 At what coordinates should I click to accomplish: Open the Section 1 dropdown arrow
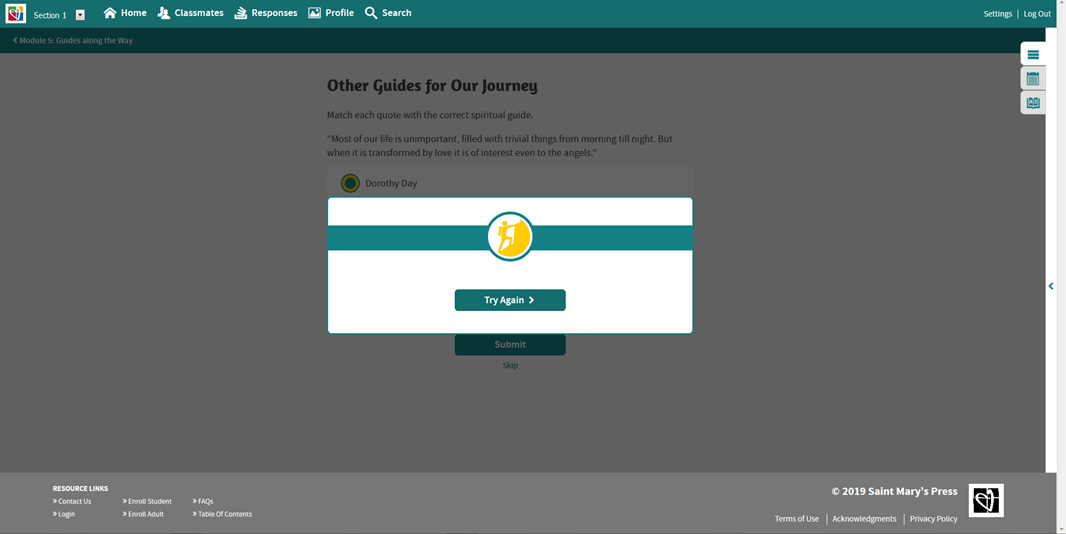click(80, 15)
